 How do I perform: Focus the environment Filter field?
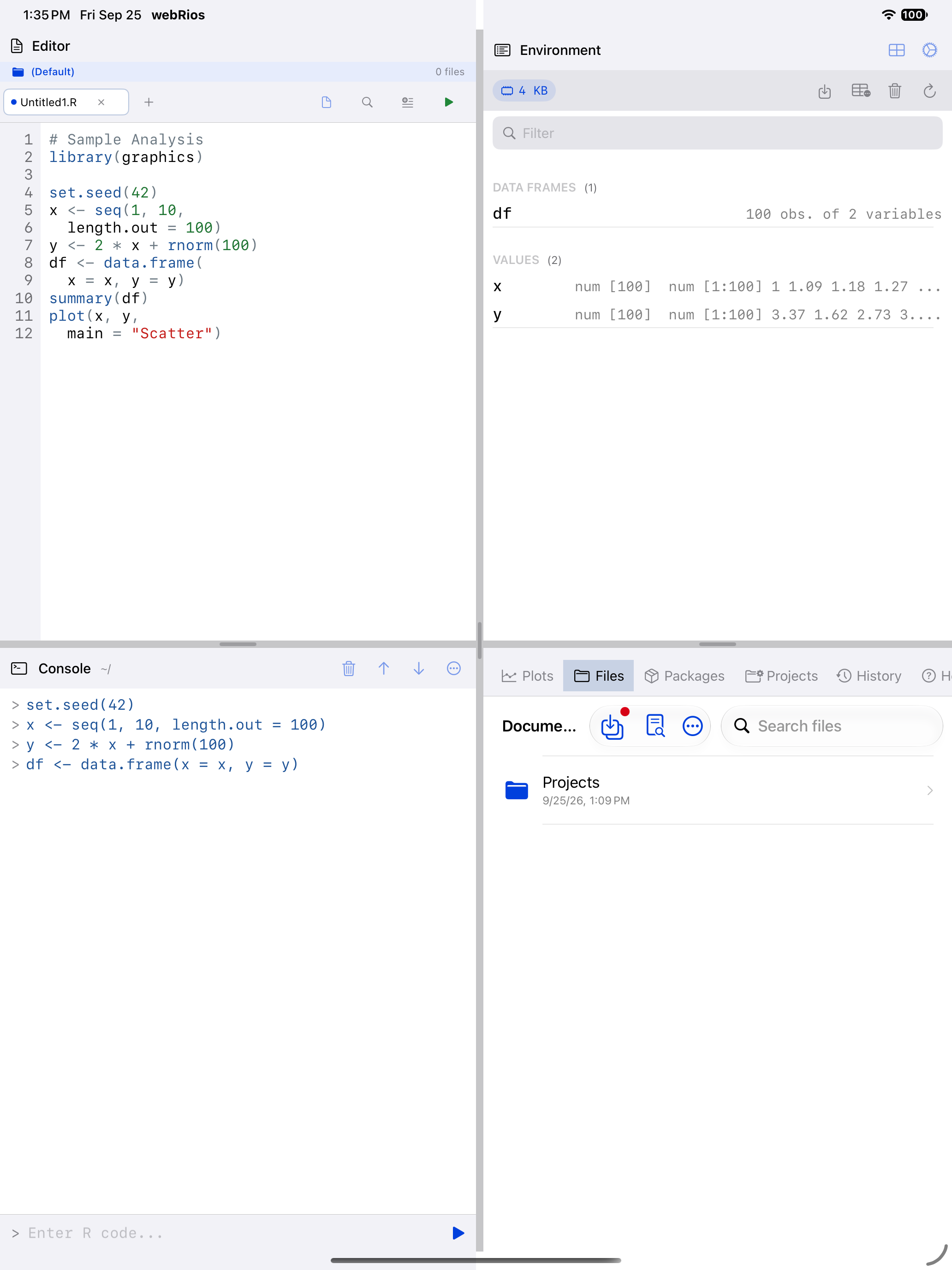click(717, 133)
